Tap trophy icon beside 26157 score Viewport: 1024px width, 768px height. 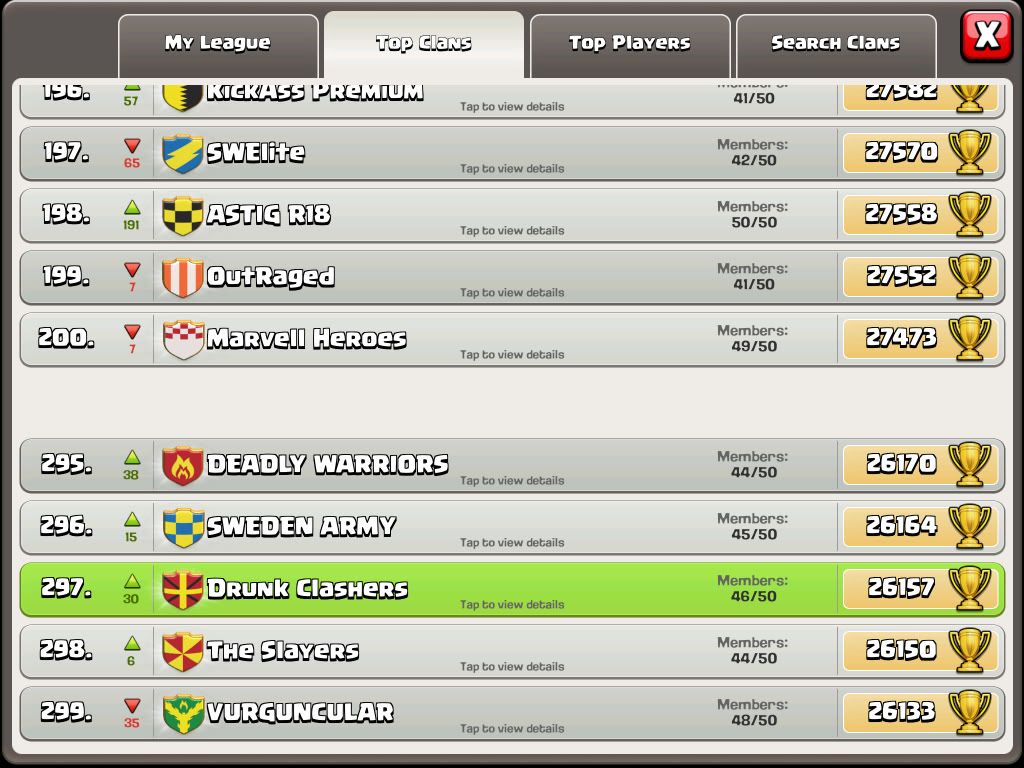coord(970,588)
